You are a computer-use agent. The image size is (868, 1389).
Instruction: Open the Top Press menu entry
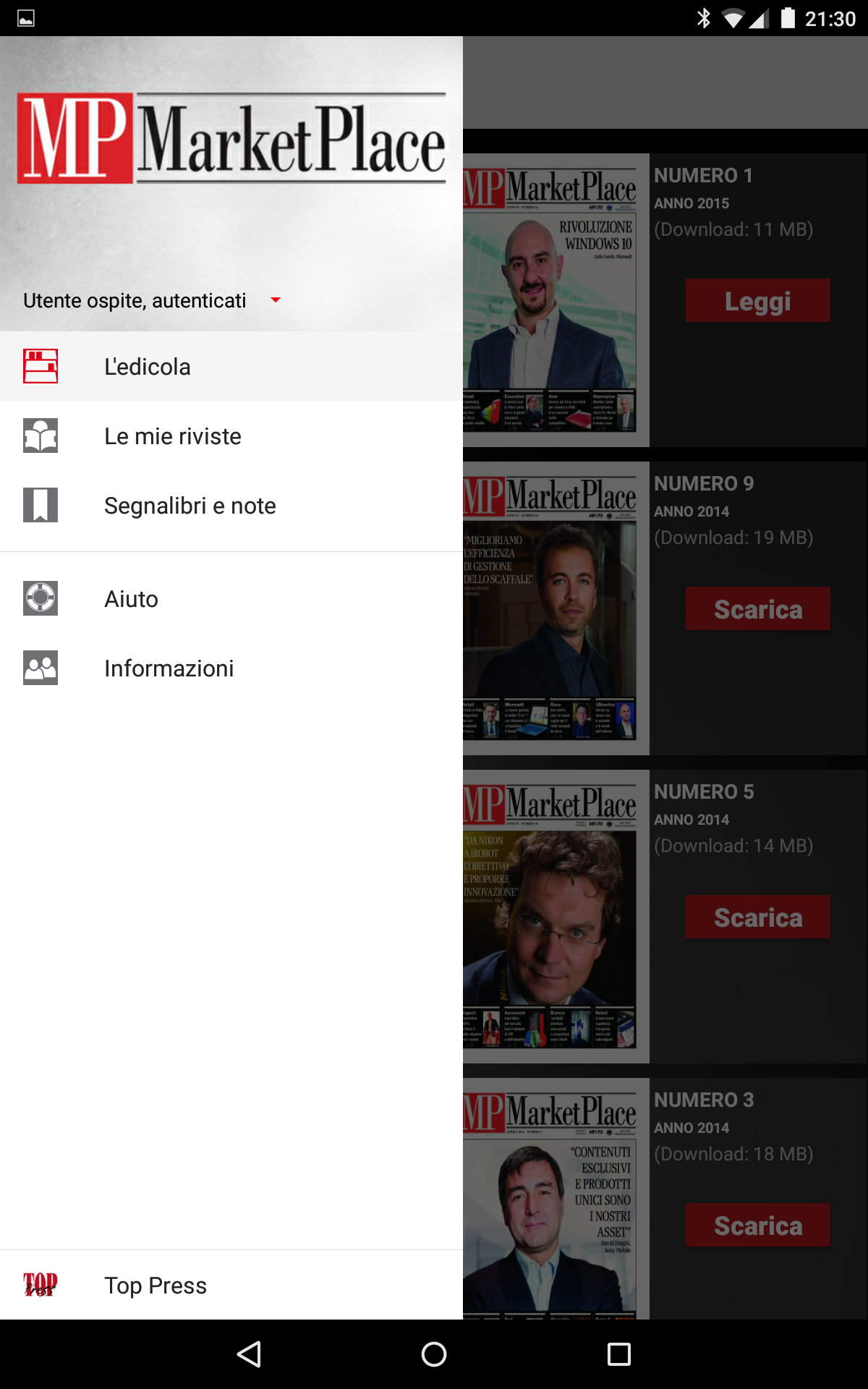(231, 1285)
